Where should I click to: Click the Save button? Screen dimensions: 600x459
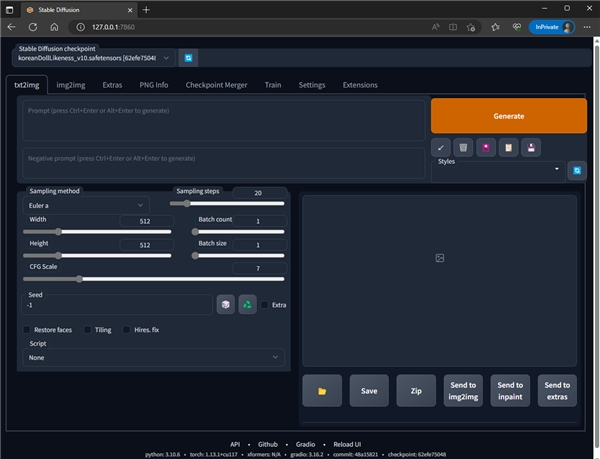pyautogui.click(x=369, y=391)
